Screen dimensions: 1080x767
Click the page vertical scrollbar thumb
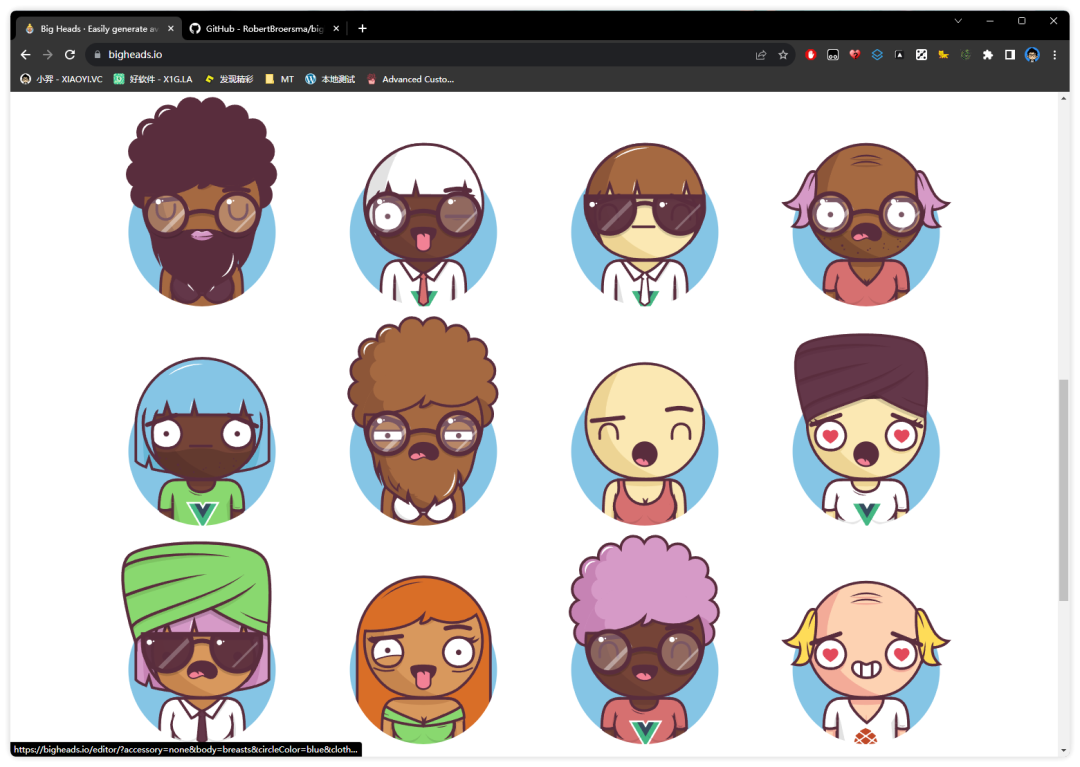(x=1063, y=490)
